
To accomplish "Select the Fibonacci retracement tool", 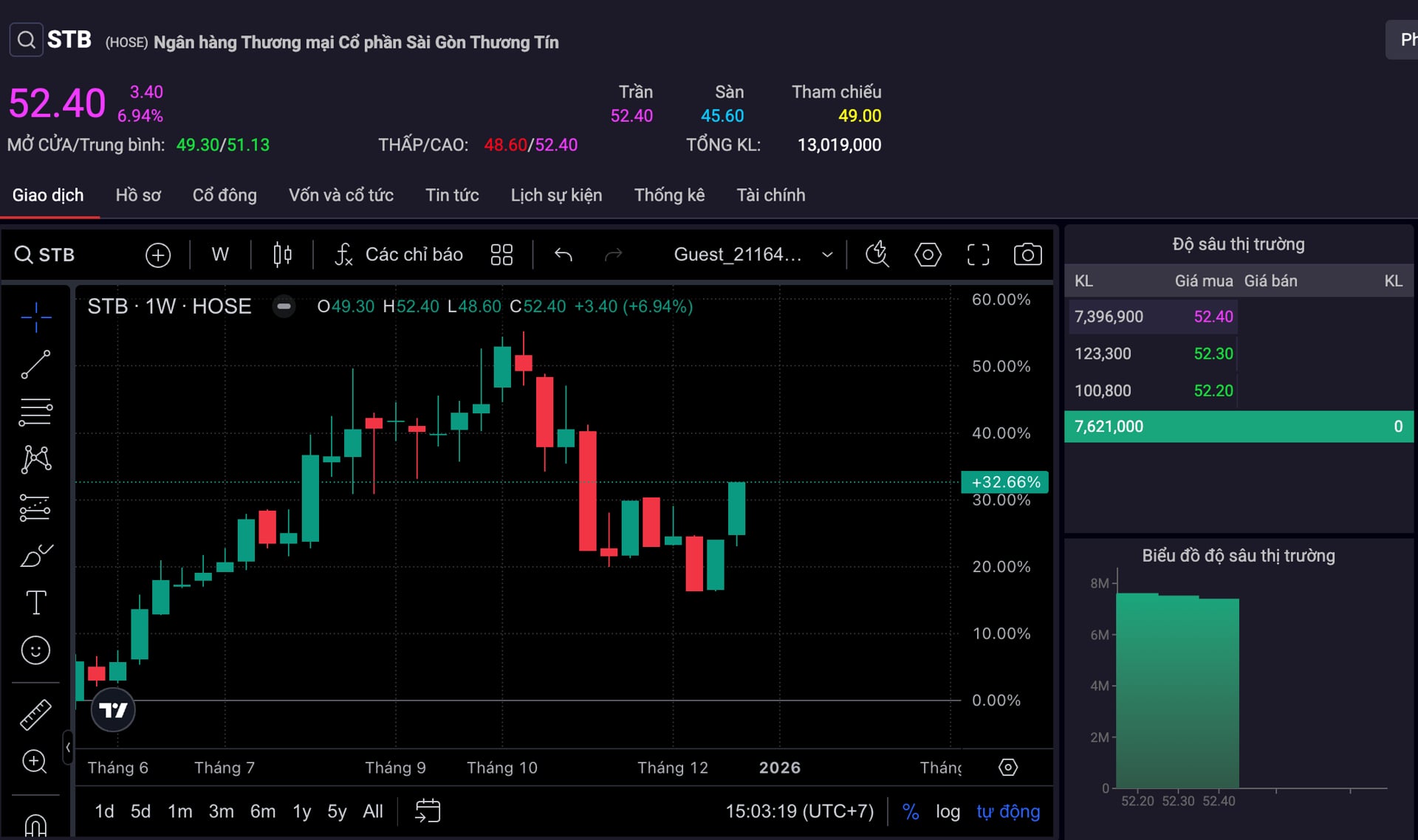I will click(35, 412).
